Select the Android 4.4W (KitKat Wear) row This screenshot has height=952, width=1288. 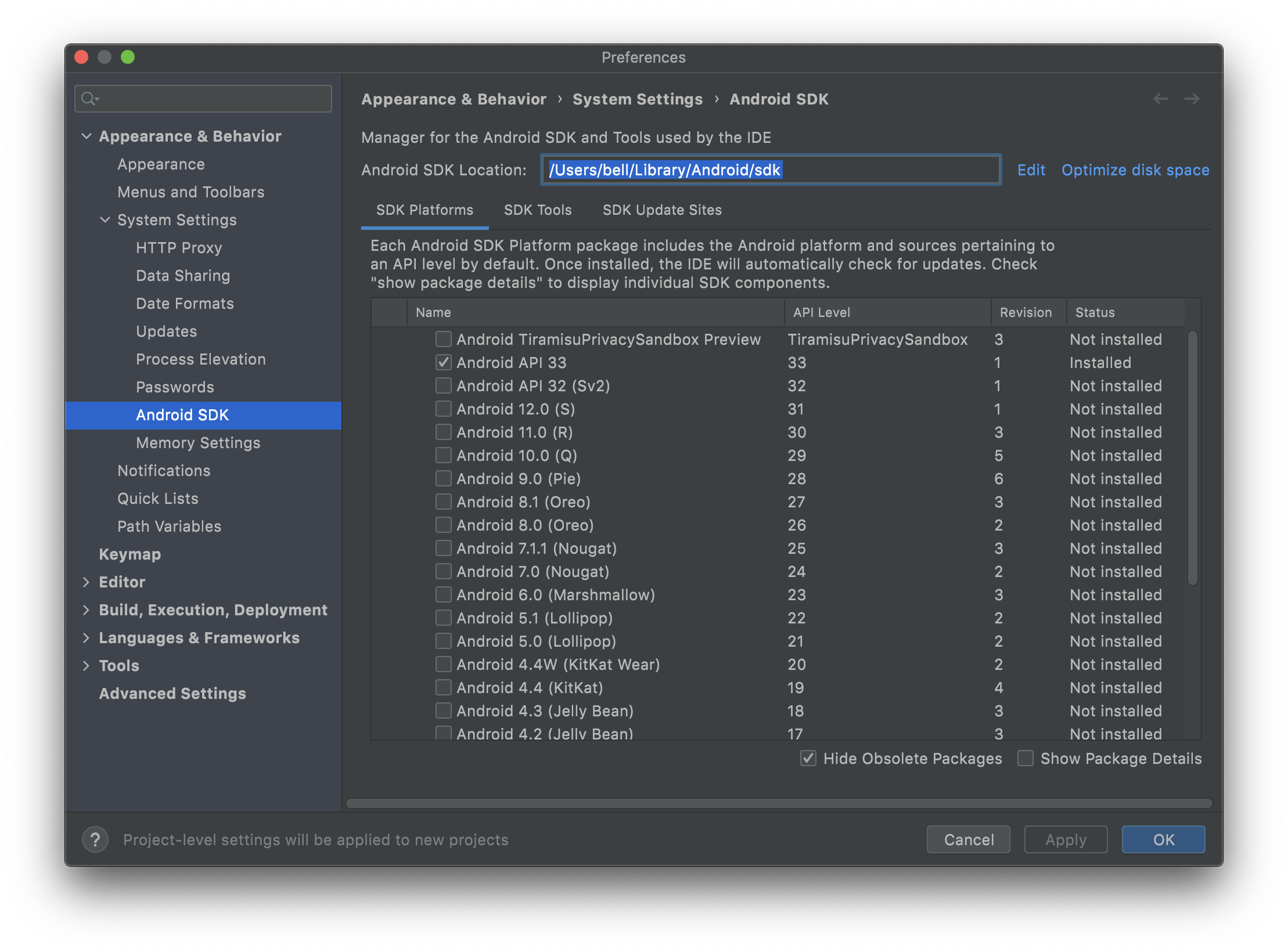(x=778, y=664)
